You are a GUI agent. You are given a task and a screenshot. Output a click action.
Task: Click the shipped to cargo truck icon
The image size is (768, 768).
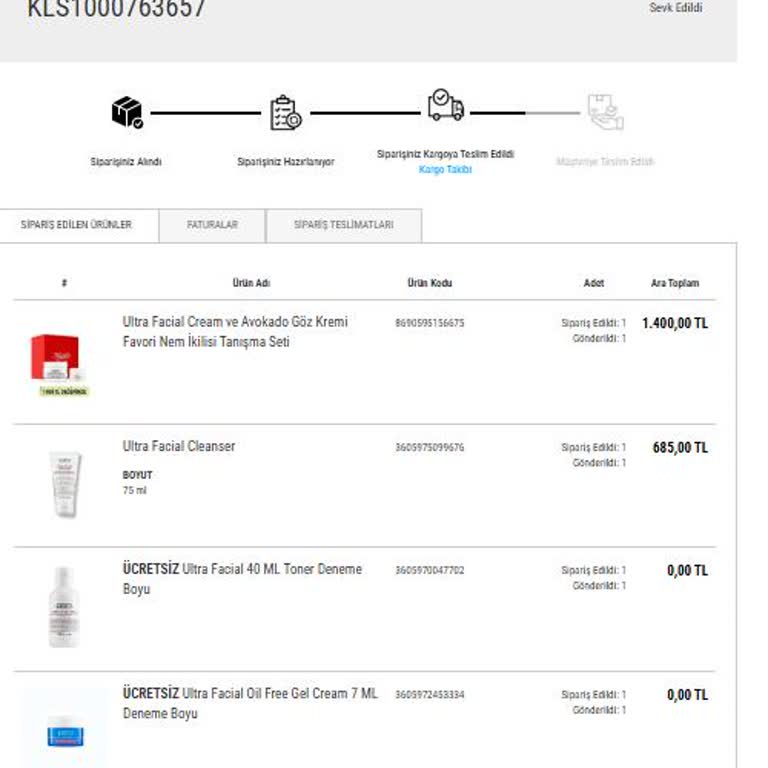tap(445, 105)
